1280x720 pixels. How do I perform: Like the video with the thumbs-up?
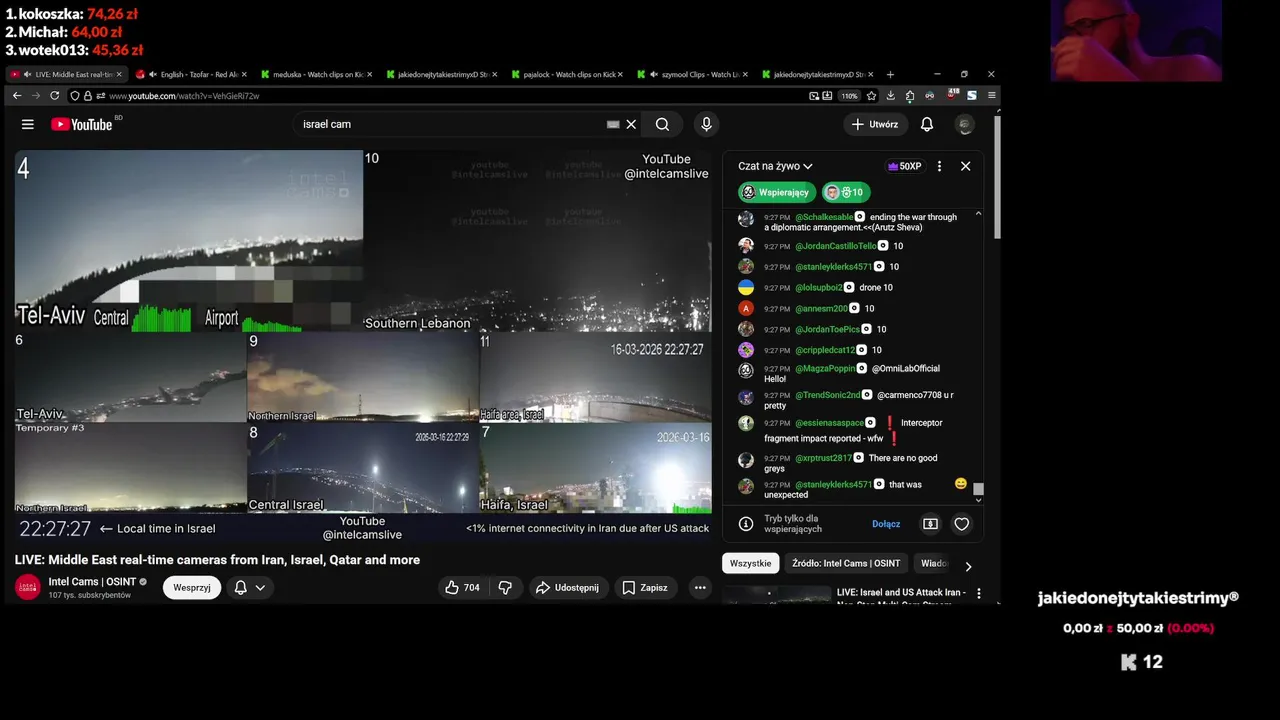463,588
